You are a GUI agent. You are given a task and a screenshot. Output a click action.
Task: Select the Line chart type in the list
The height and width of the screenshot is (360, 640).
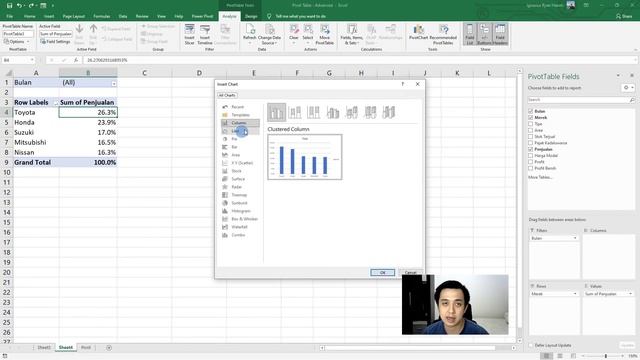(x=240, y=131)
